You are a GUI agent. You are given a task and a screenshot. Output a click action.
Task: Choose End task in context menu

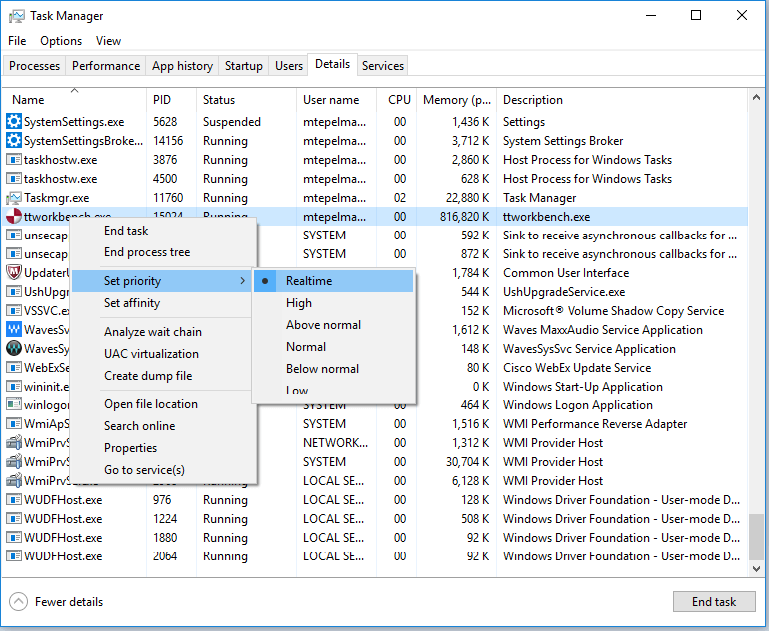pyautogui.click(x=162, y=231)
